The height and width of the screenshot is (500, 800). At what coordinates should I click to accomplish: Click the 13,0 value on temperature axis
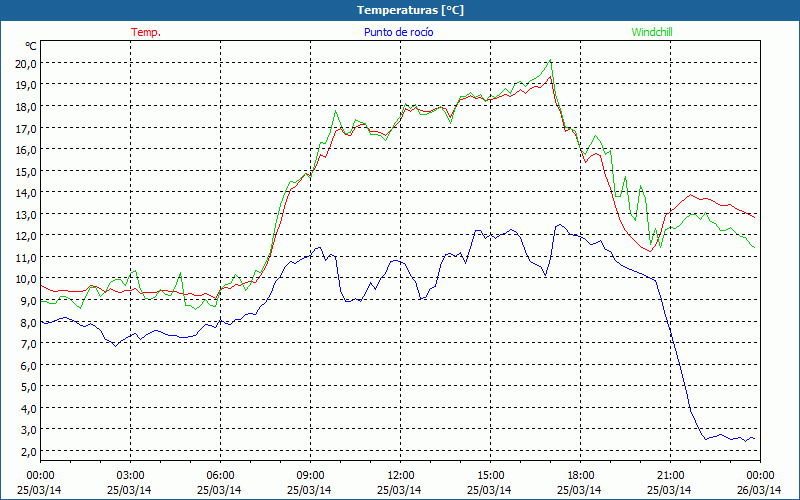coord(27,215)
